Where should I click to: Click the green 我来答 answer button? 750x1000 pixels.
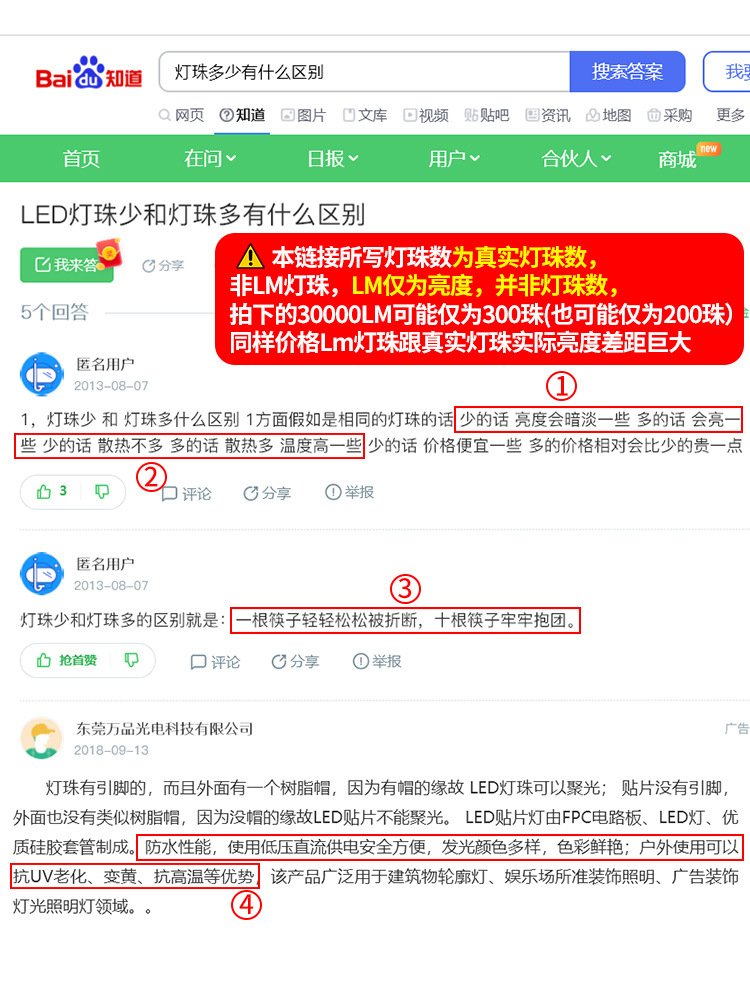66,265
